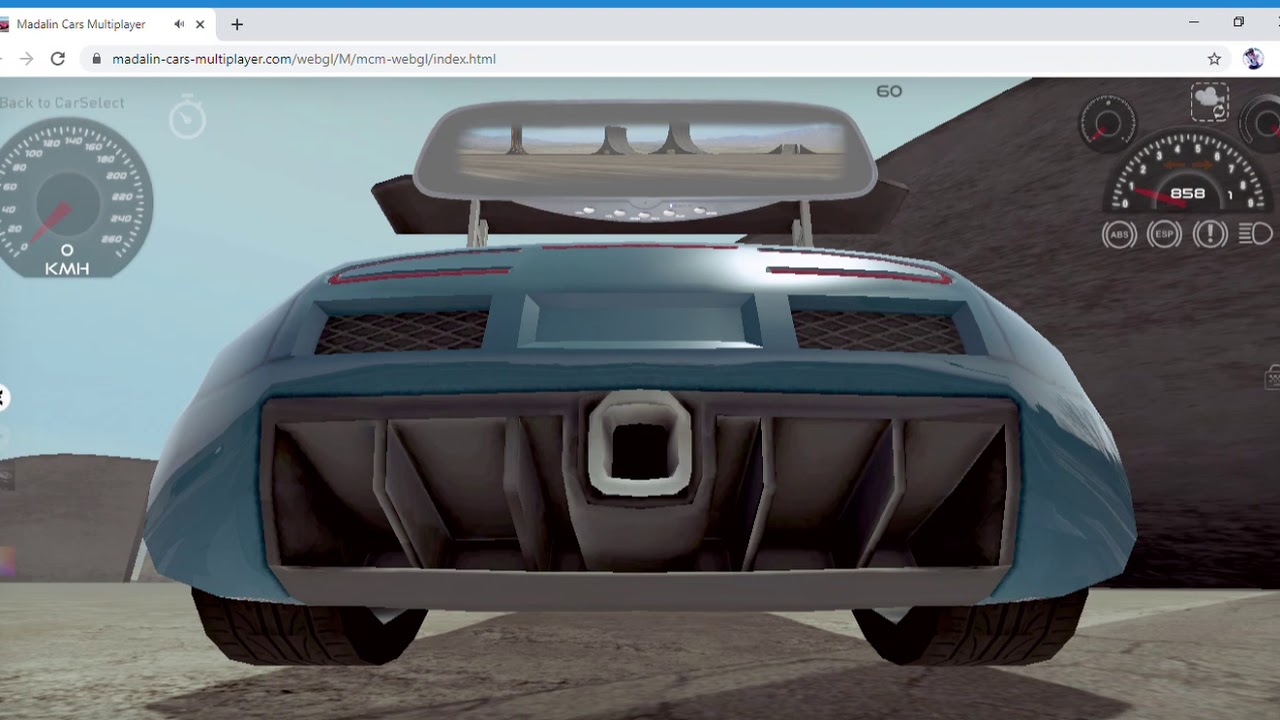
Task: Close the Madalin Cars Multiplayer tab
Action: coord(201,24)
